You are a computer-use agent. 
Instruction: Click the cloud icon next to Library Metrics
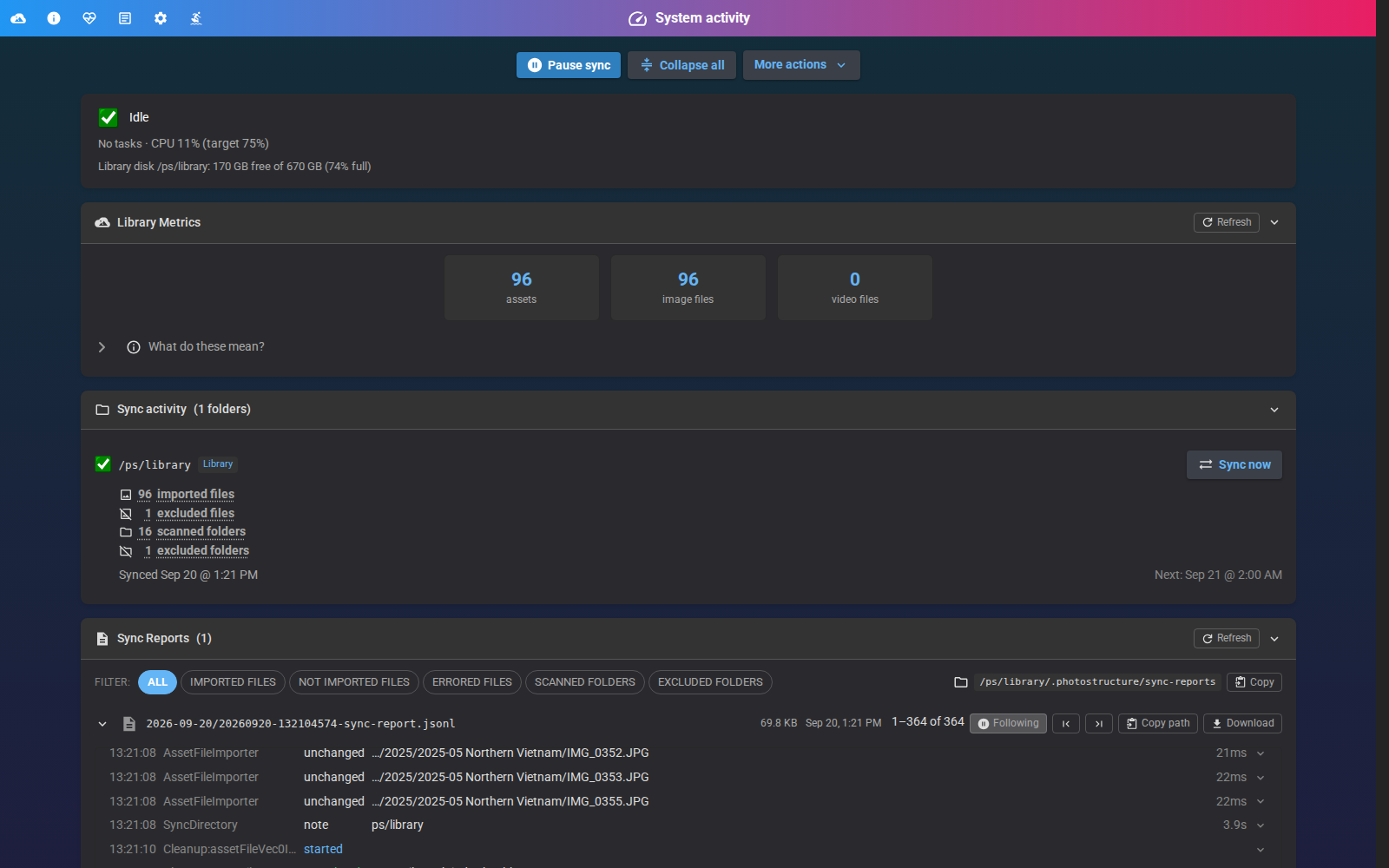coord(102,222)
